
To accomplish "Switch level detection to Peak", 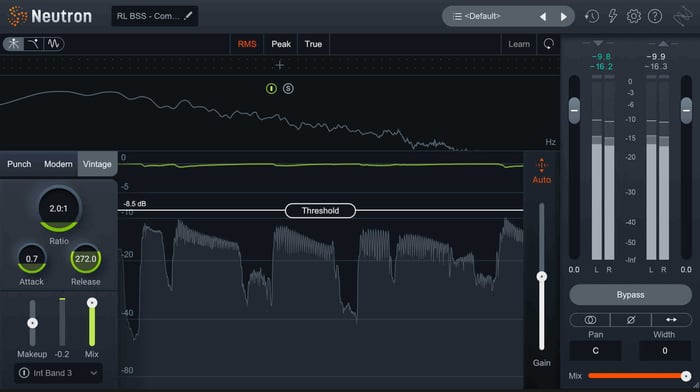I will point(281,44).
